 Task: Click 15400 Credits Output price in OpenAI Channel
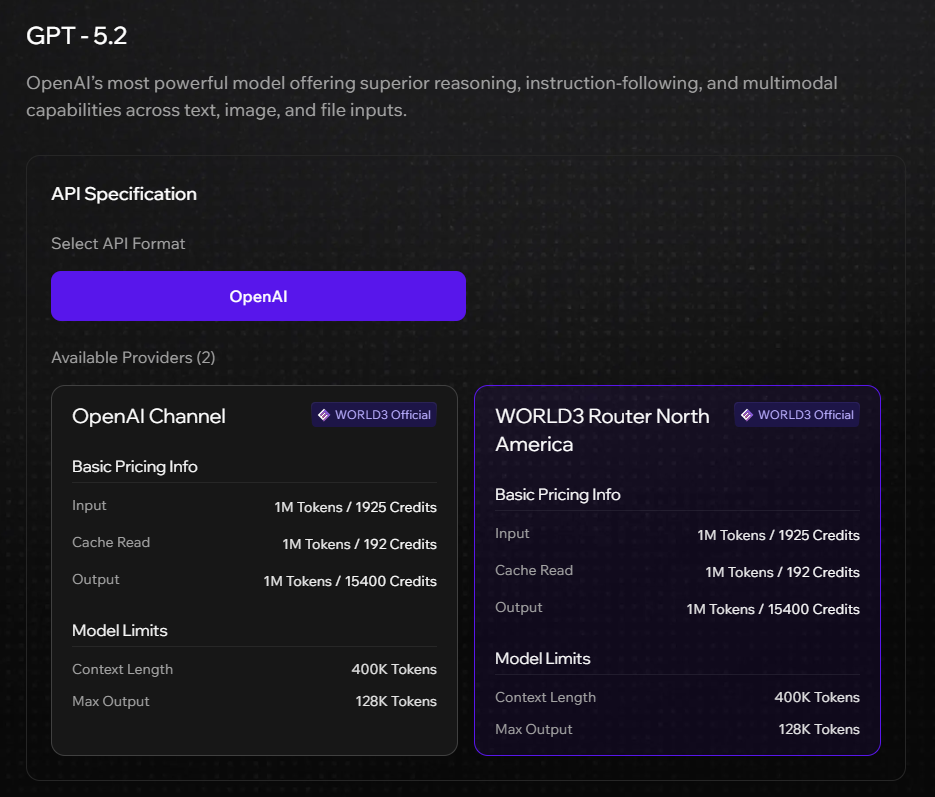[350, 581]
